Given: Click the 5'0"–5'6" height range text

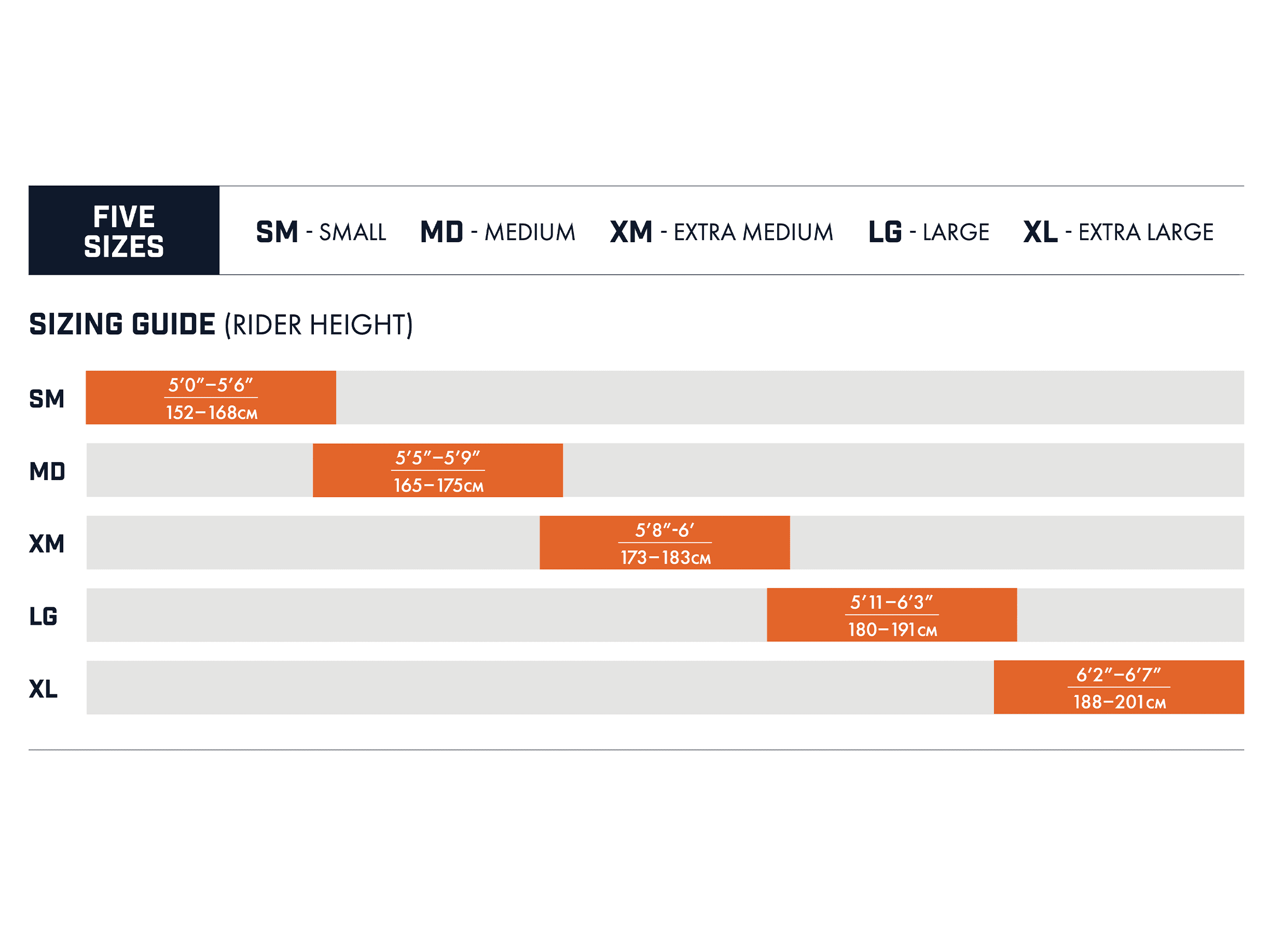Looking at the screenshot, I should coord(210,385).
